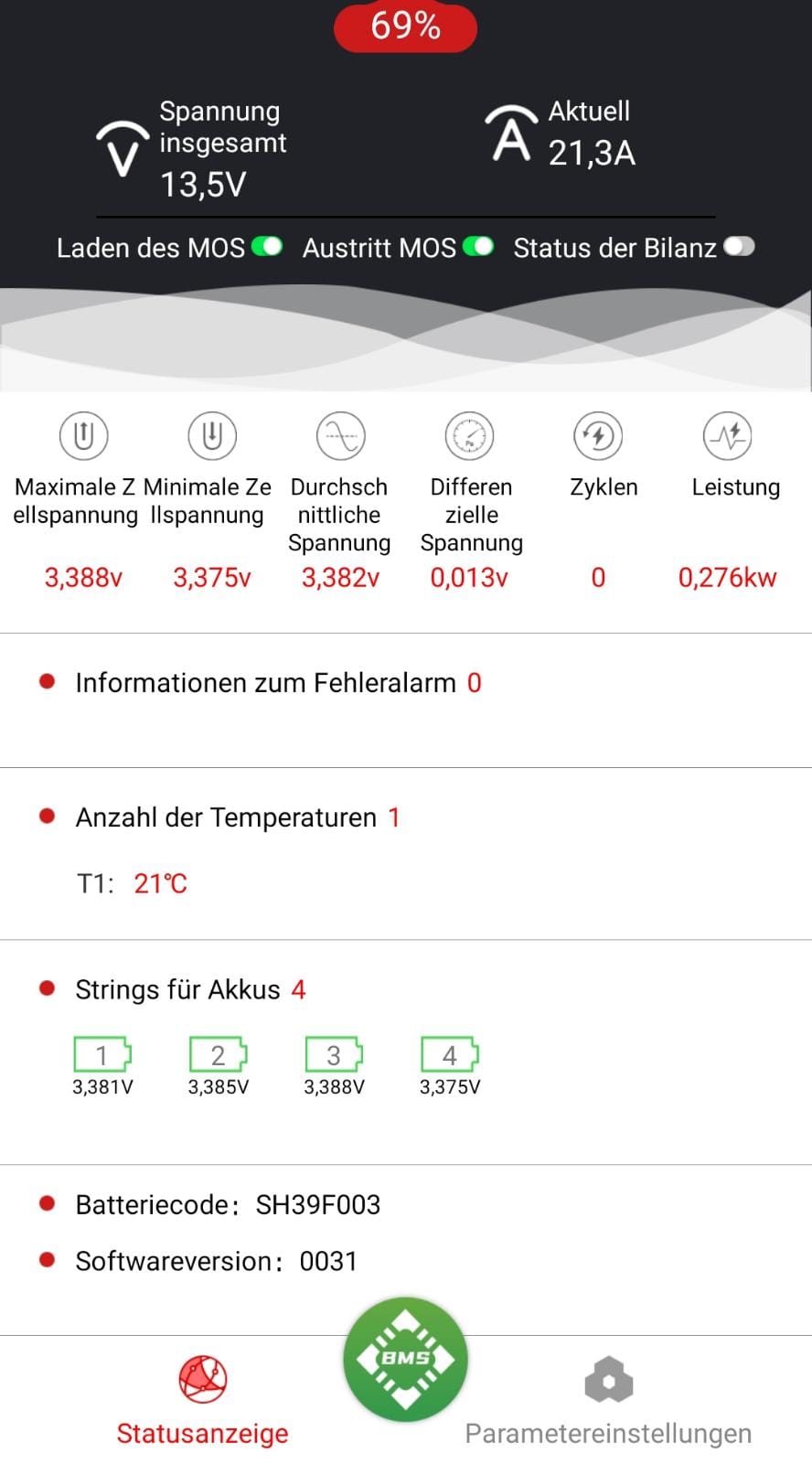The height and width of the screenshot is (1463, 812).
Task: Select the average voltage sine-wave icon
Action: click(340, 436)
